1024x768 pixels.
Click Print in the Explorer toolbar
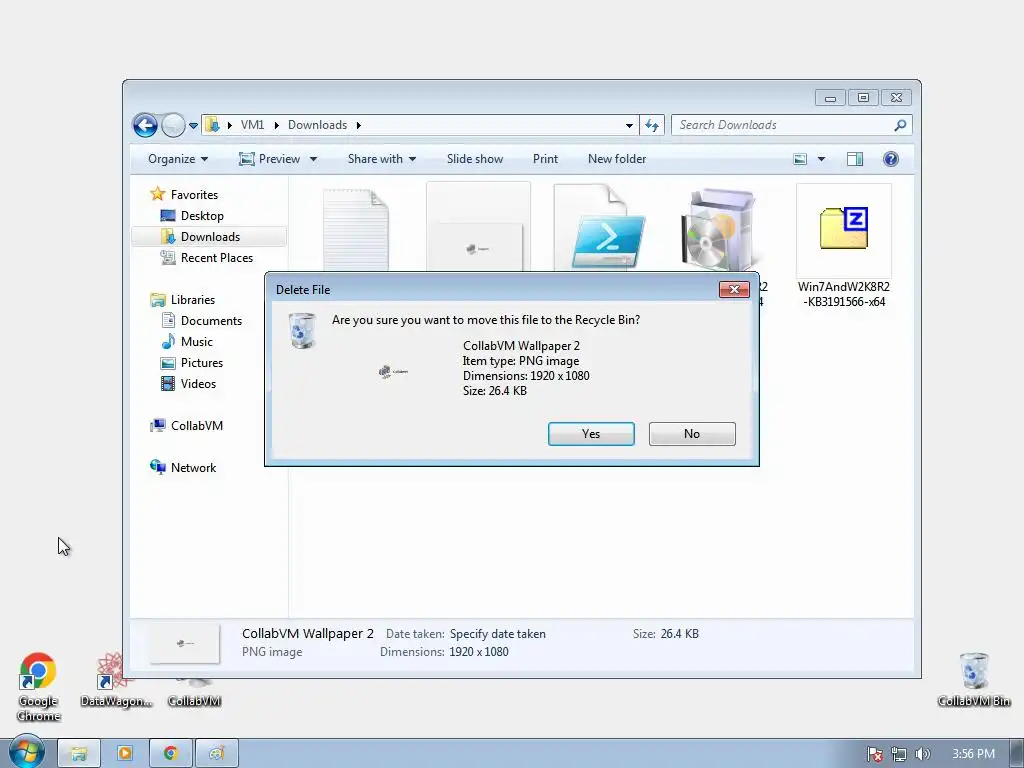[545, 159]
